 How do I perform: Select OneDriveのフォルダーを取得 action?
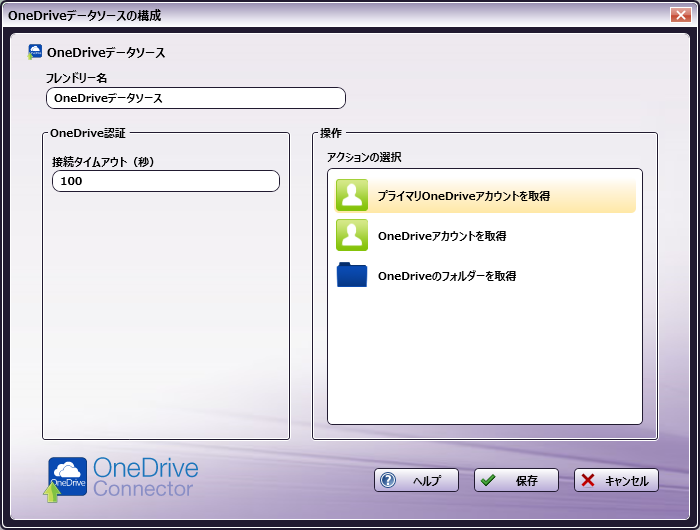[485, 275]
